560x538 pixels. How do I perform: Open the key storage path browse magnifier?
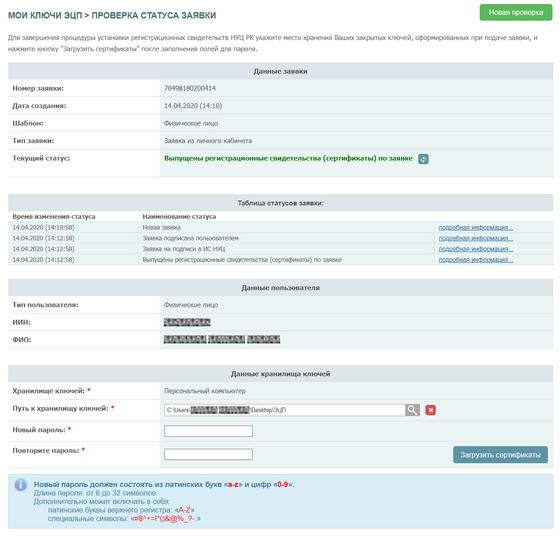[x=412, y=410]
